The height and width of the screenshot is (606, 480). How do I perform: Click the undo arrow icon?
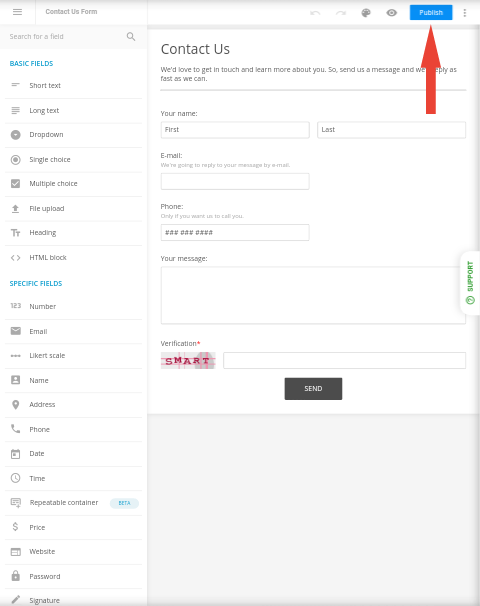pos(315,13)
